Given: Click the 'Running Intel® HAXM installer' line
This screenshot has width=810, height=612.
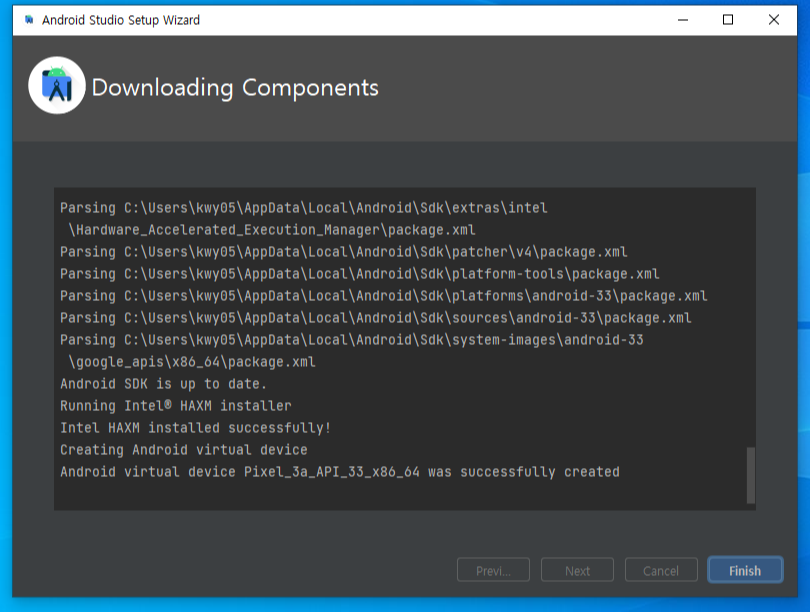Looking at the screenshot, I should (176, 406).
